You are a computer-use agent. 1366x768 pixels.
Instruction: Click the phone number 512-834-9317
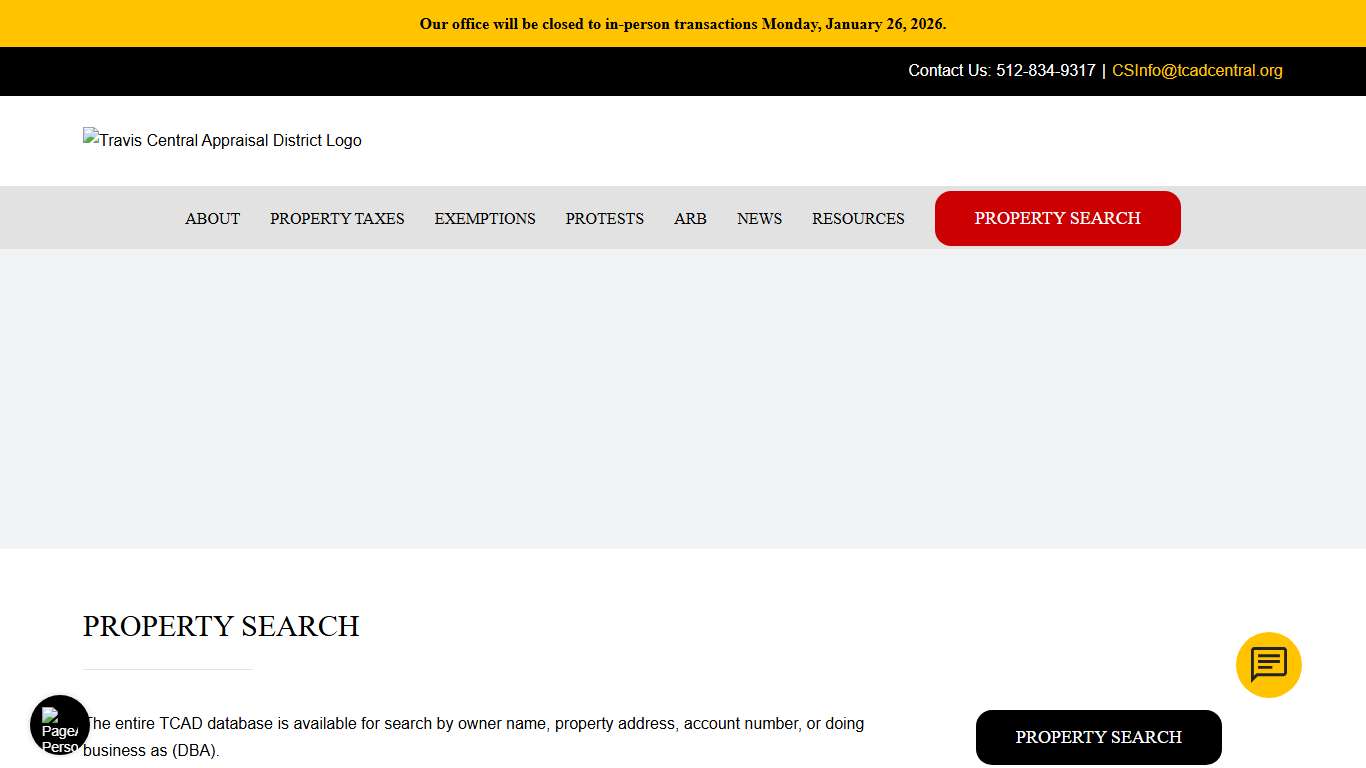[1045, 70]
